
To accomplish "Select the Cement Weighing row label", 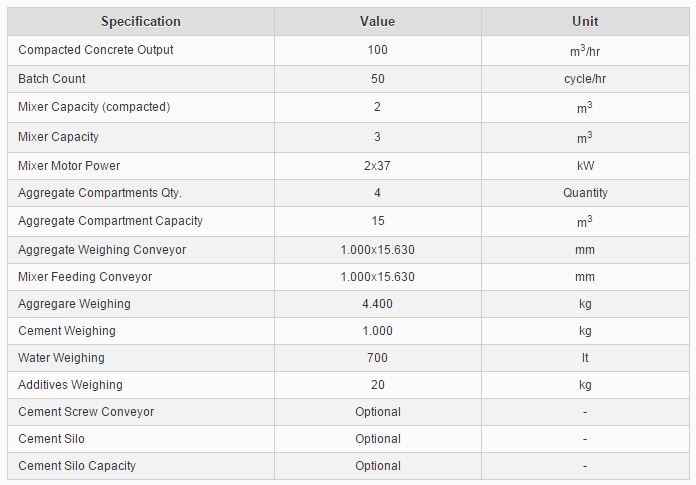I will 67,331.
